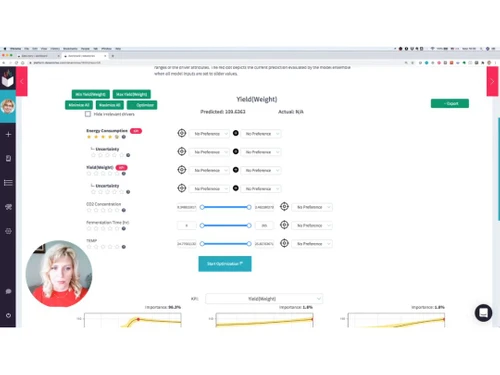Open the Apple menu

pyautogui.click(x=5, y=49)
